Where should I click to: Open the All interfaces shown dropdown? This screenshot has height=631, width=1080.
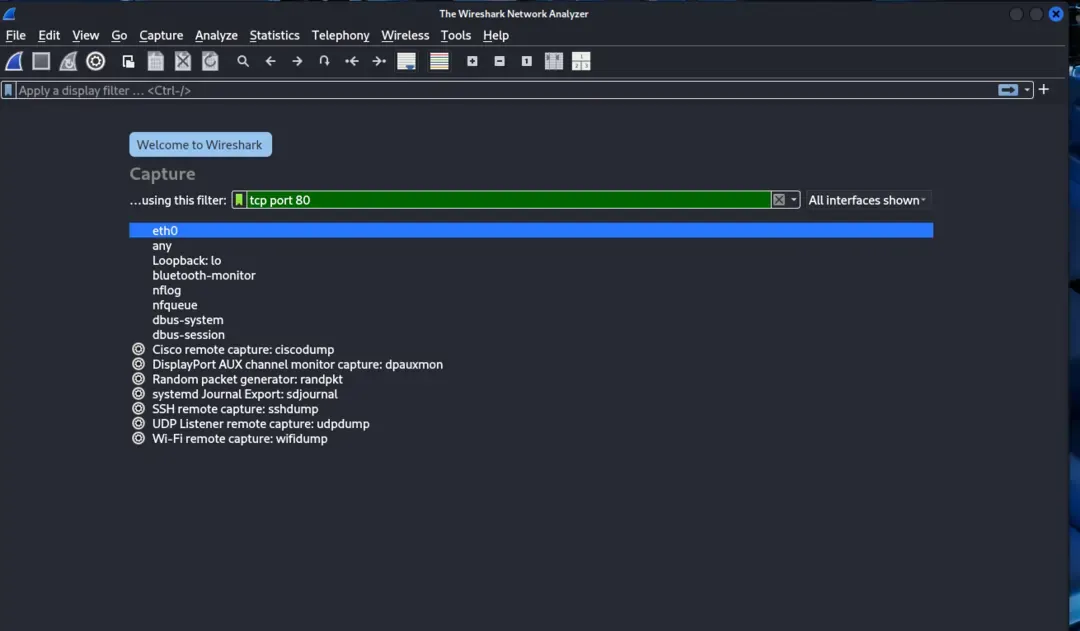(x=866, y=199)
